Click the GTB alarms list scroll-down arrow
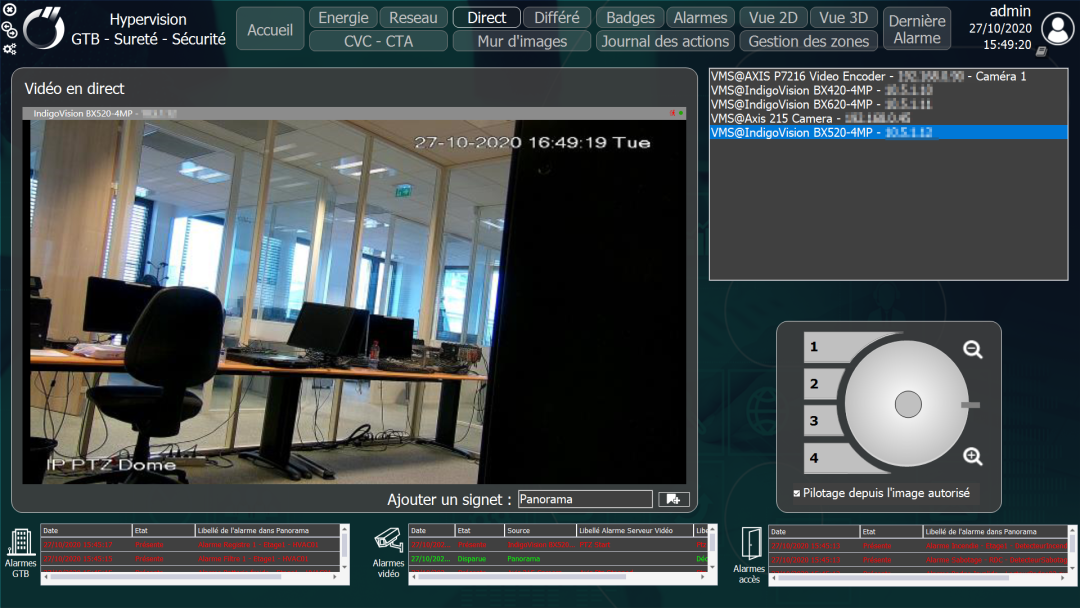The width and height of the screenshot is (1080, 608). (x=345, y=567)
